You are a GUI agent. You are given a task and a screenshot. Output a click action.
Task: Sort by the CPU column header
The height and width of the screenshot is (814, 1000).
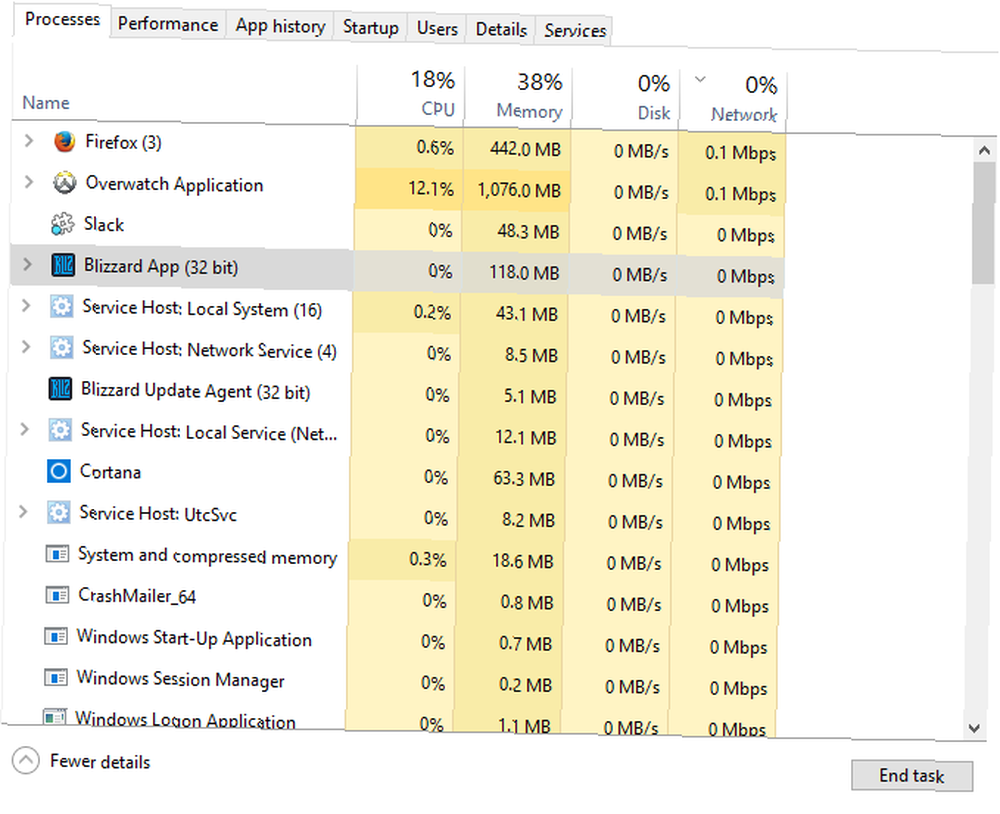point(411,94)
